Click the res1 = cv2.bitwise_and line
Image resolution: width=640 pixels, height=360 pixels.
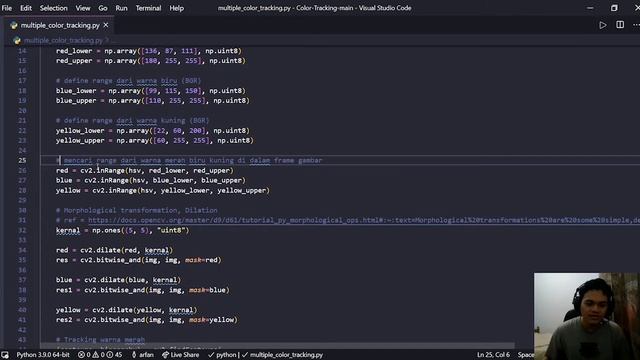click(142, 290)
